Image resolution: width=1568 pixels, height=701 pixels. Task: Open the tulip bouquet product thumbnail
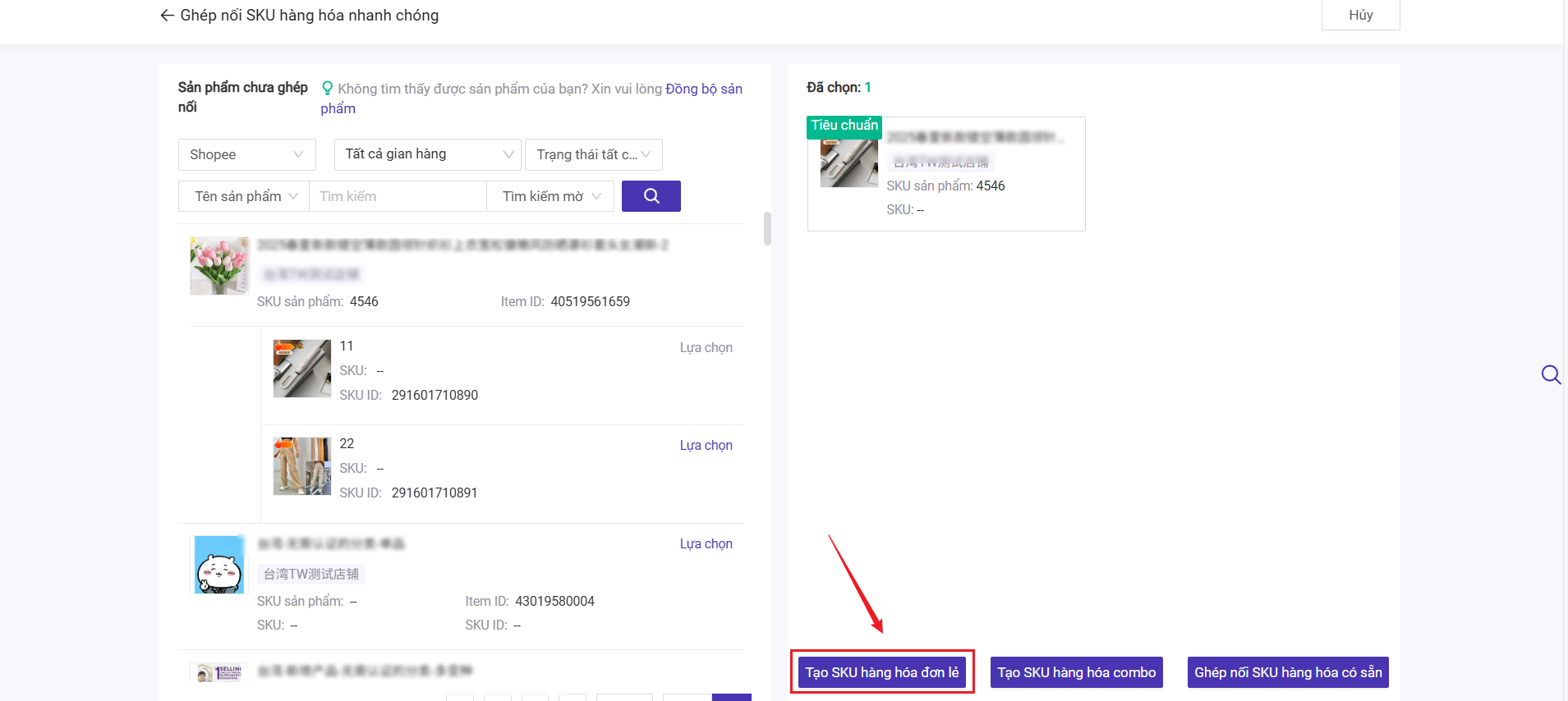219,266
